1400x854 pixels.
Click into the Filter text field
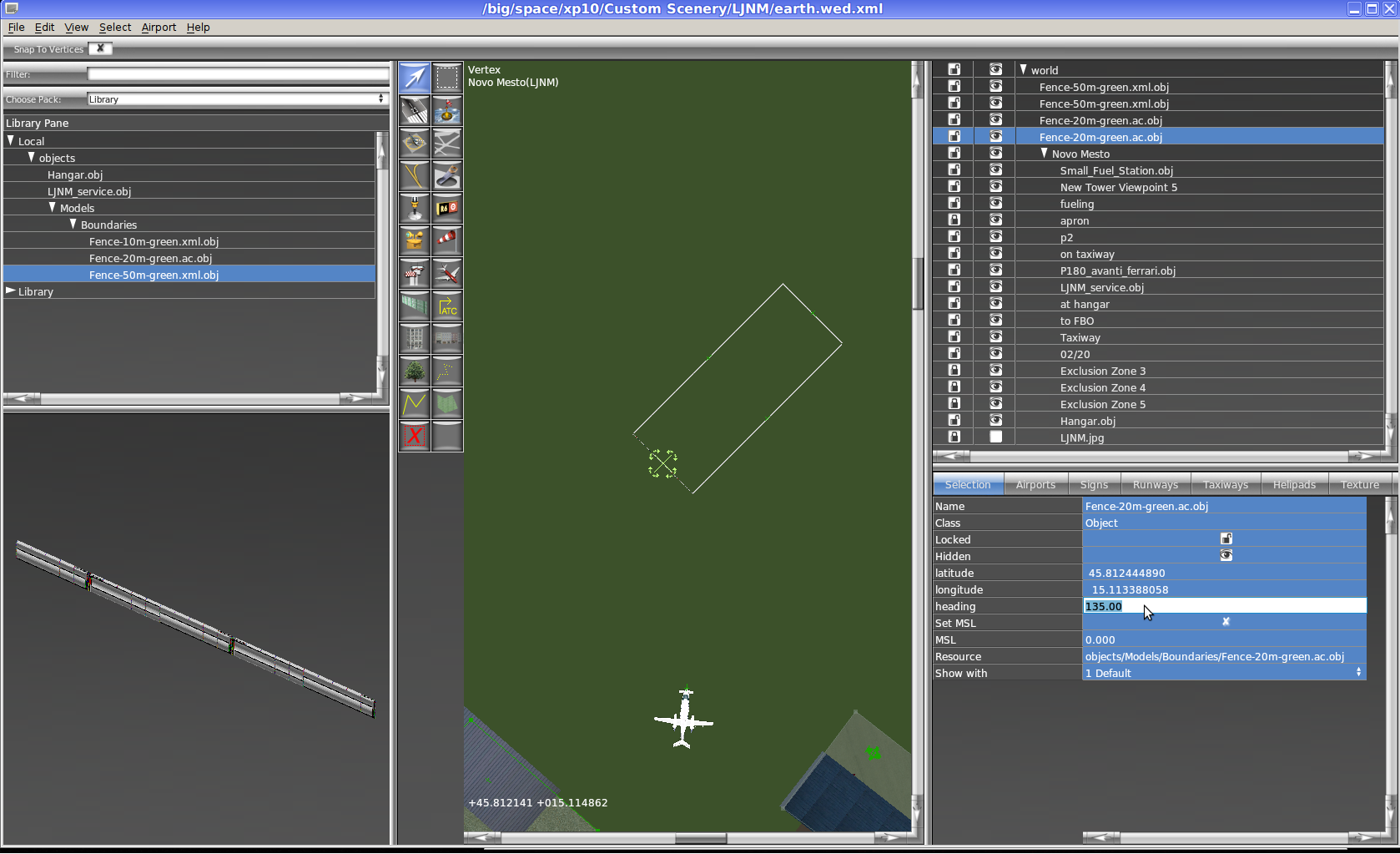tap(237, 74)
